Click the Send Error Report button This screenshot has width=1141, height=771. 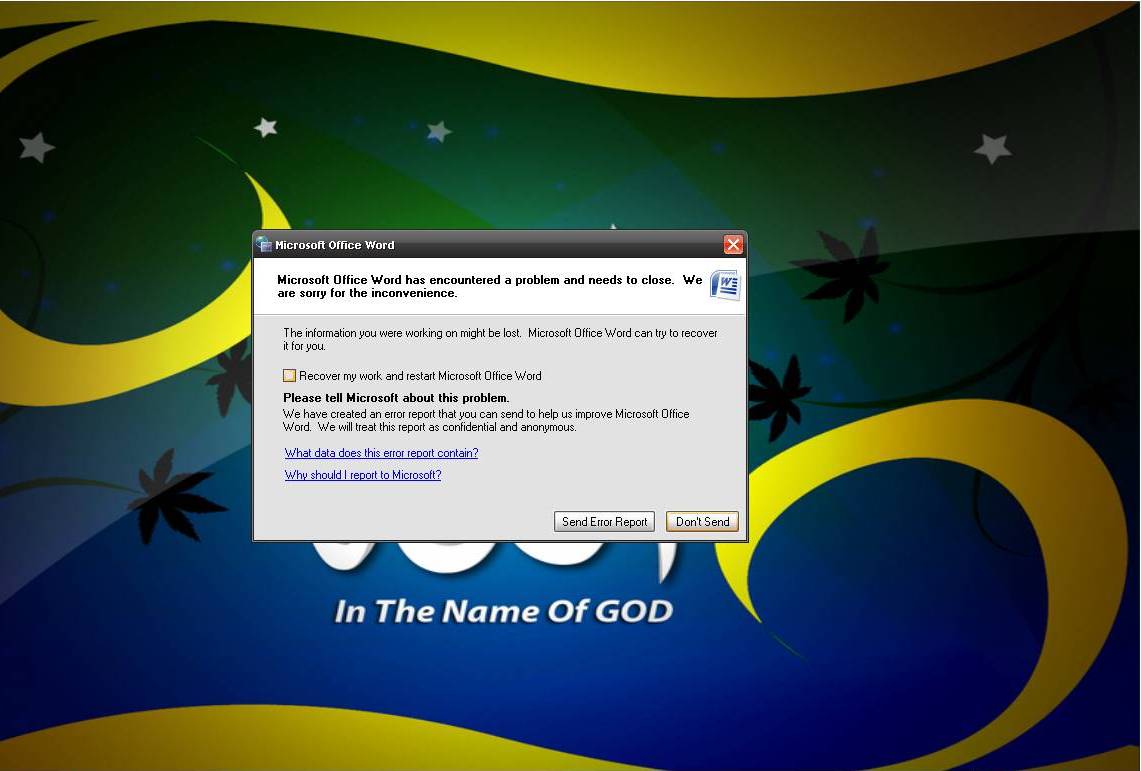604,522
